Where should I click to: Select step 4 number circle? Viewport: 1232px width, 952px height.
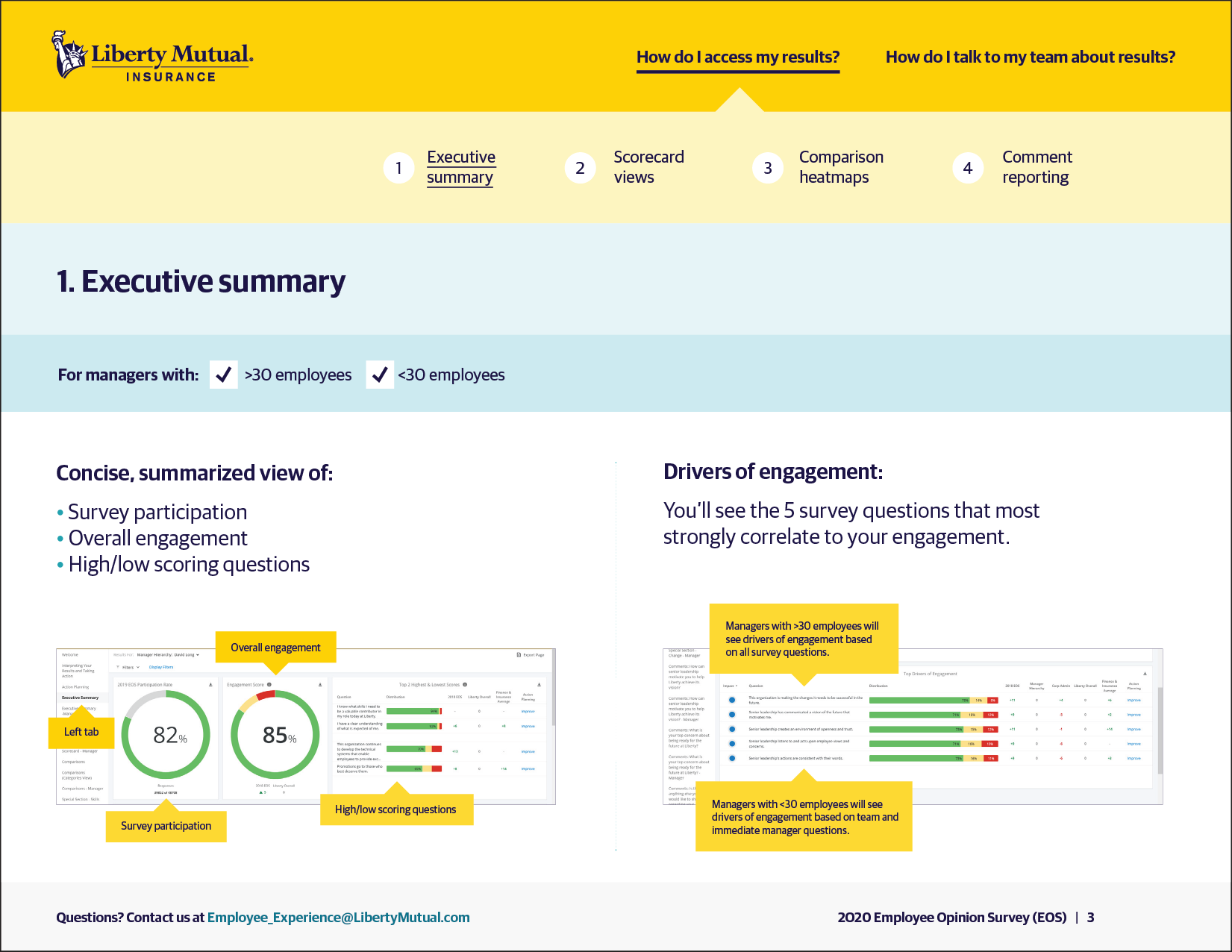(968, 168)
